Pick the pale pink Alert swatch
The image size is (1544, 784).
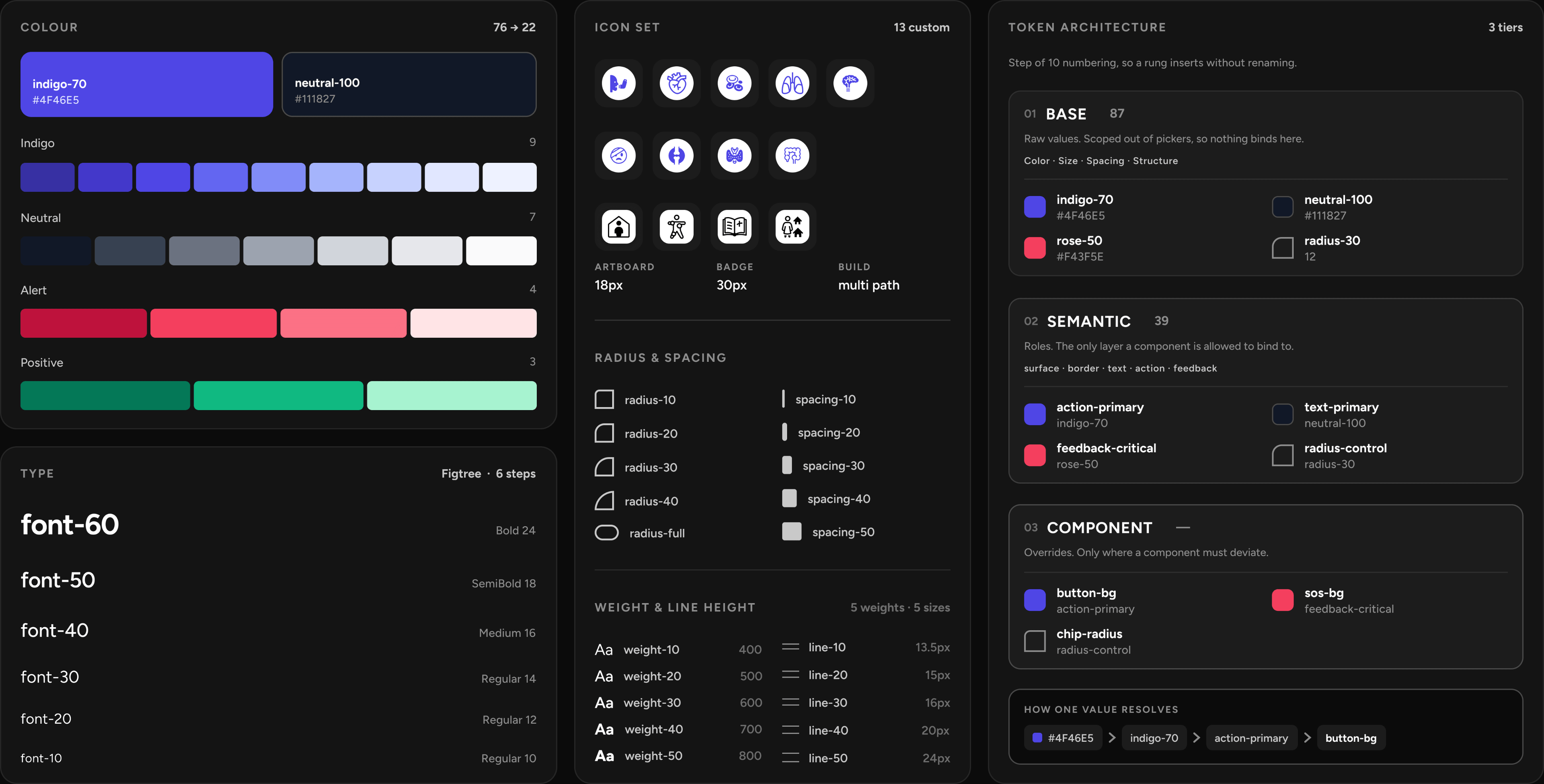pos(474,323)
